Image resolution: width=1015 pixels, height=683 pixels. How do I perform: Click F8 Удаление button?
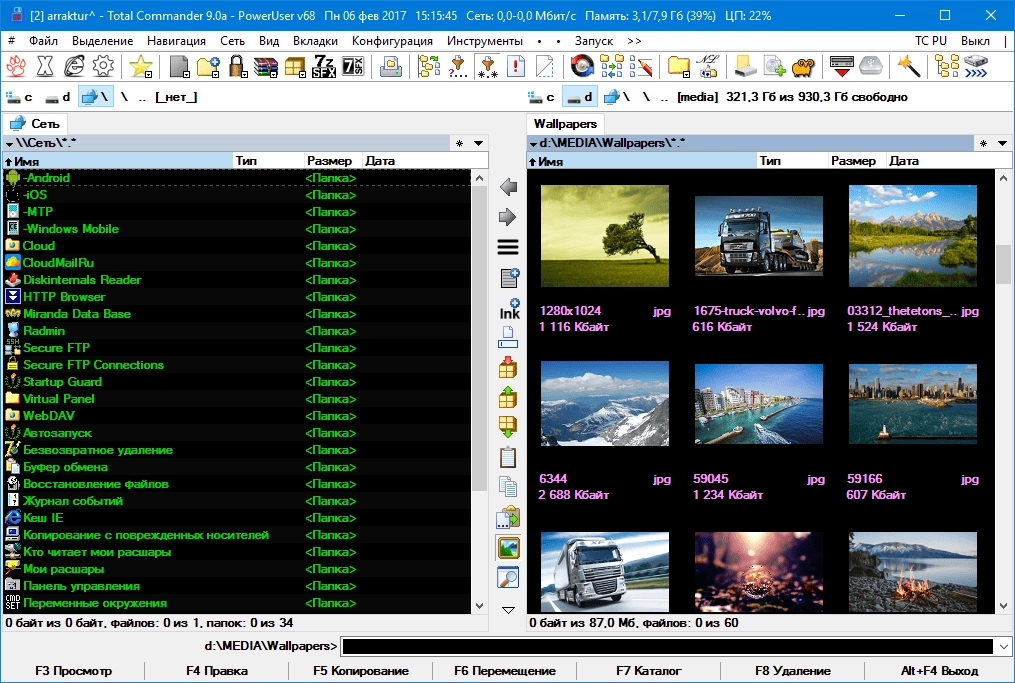coord(793,671)
